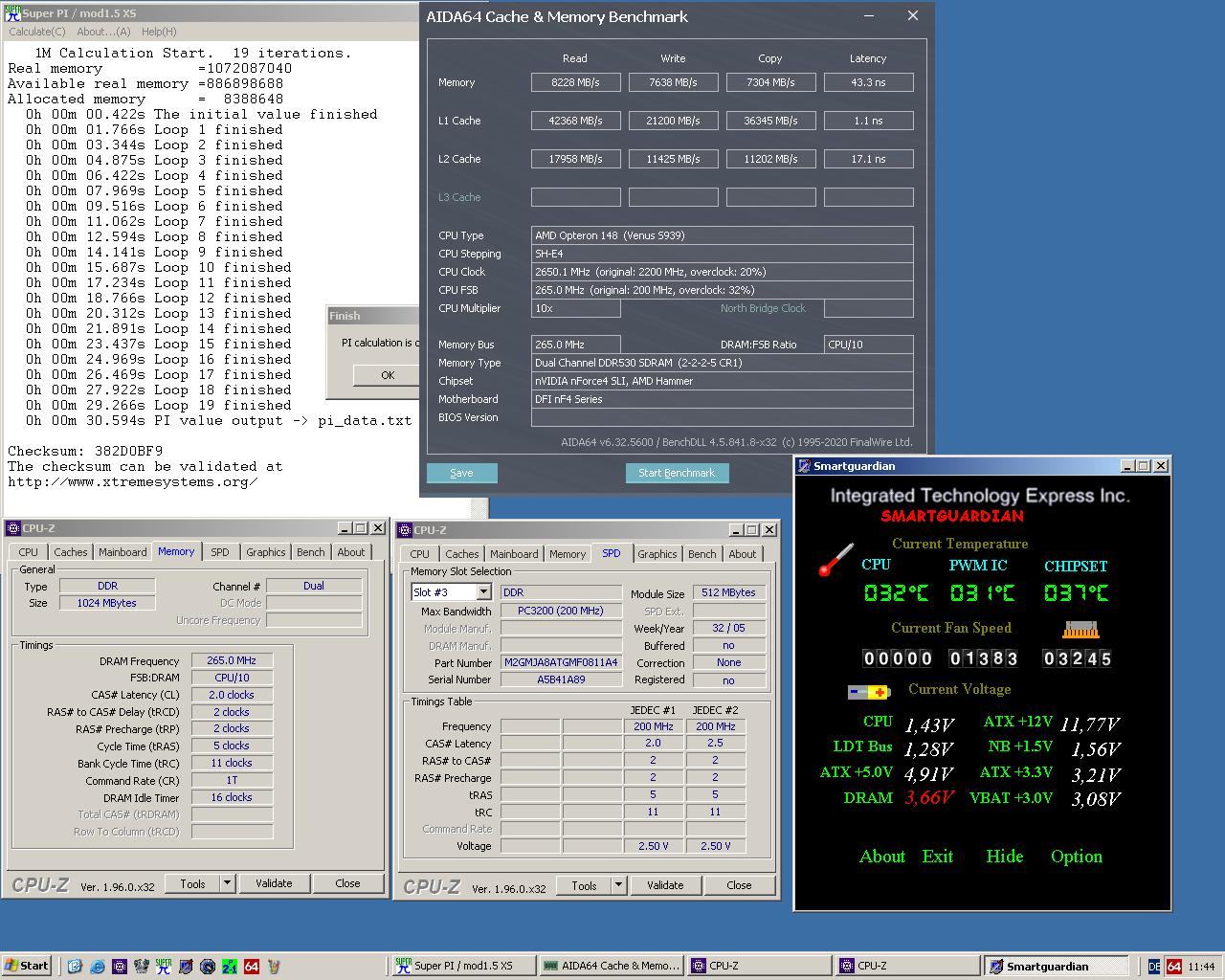Click the Smartguardian window title bar icon

coord(804,466)
